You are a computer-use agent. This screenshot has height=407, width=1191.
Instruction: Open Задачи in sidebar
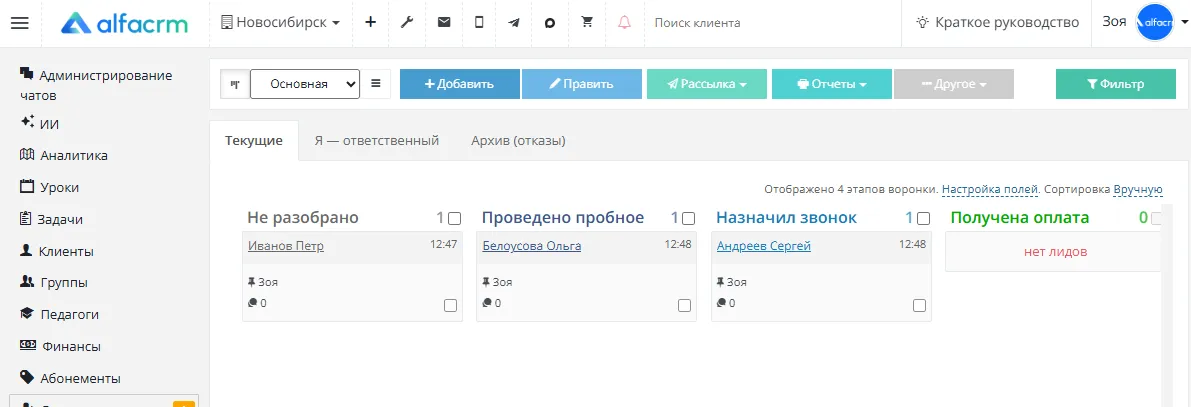(51, 219)
